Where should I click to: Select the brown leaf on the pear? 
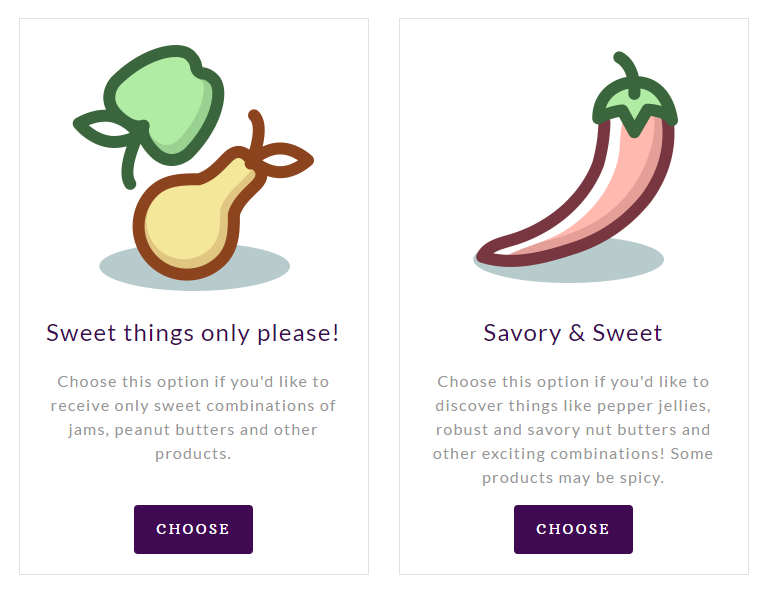[x=287, y=160]
